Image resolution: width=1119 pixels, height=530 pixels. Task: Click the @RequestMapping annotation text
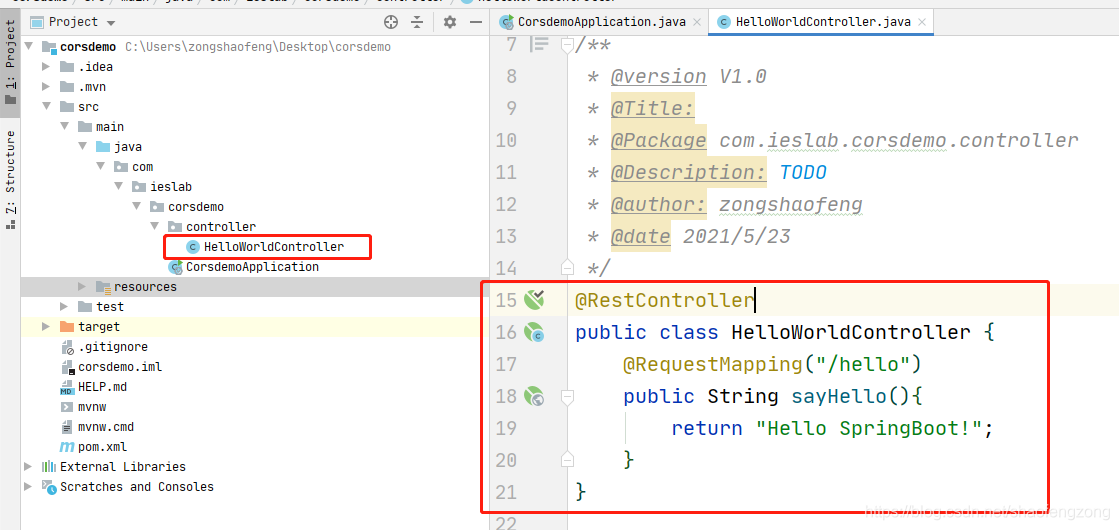point(712,365)
